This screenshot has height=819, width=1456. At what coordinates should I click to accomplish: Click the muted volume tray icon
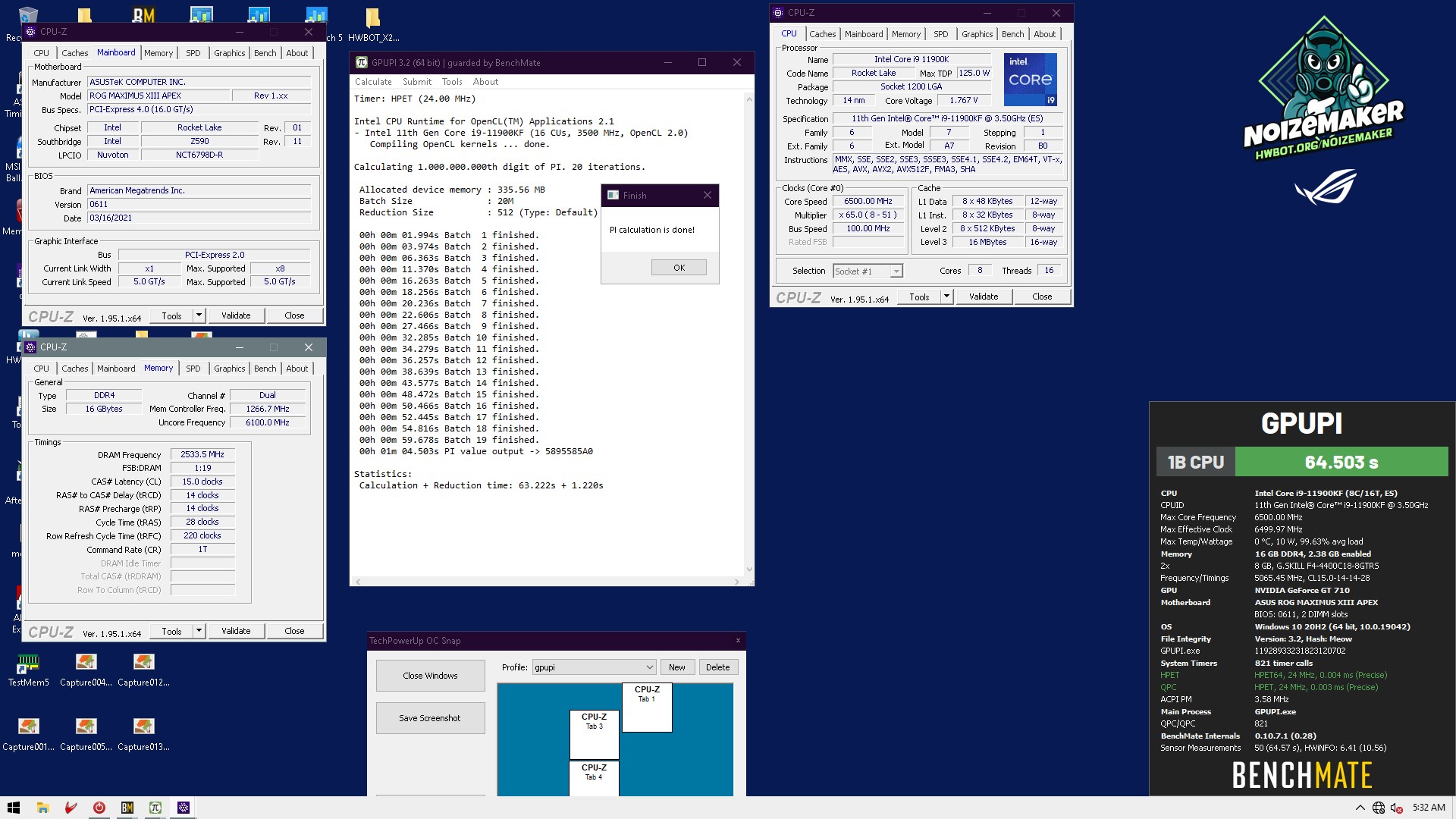tap(1397, 808)
